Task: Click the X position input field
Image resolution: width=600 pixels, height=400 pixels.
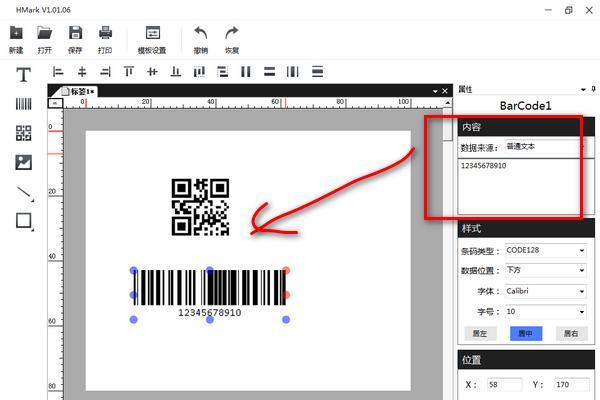Action: point(503,384)
